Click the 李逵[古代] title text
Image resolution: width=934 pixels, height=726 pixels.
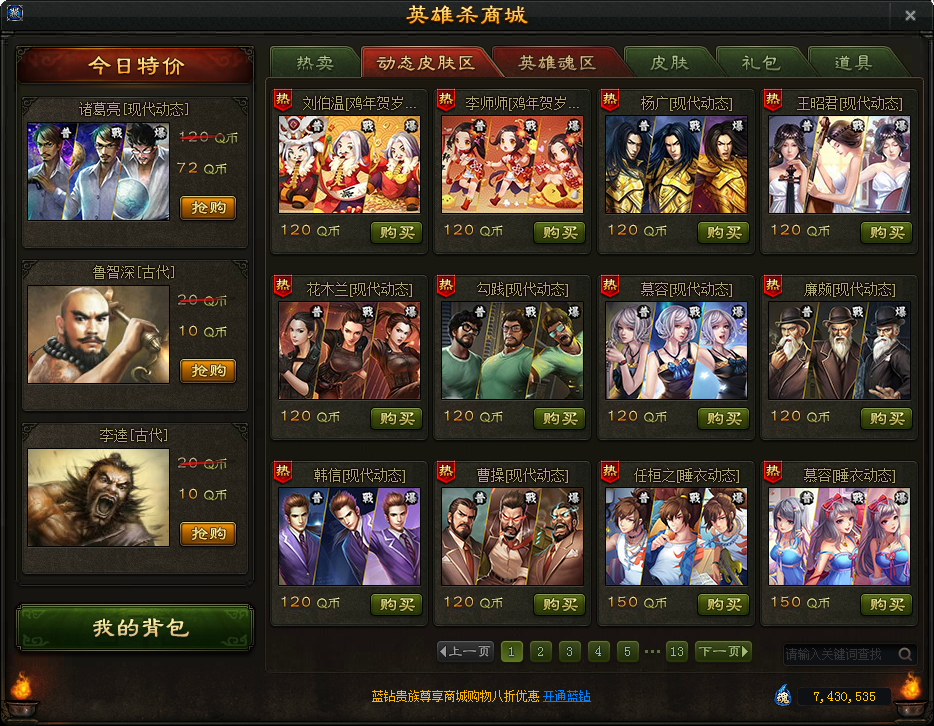click(133, 435)
